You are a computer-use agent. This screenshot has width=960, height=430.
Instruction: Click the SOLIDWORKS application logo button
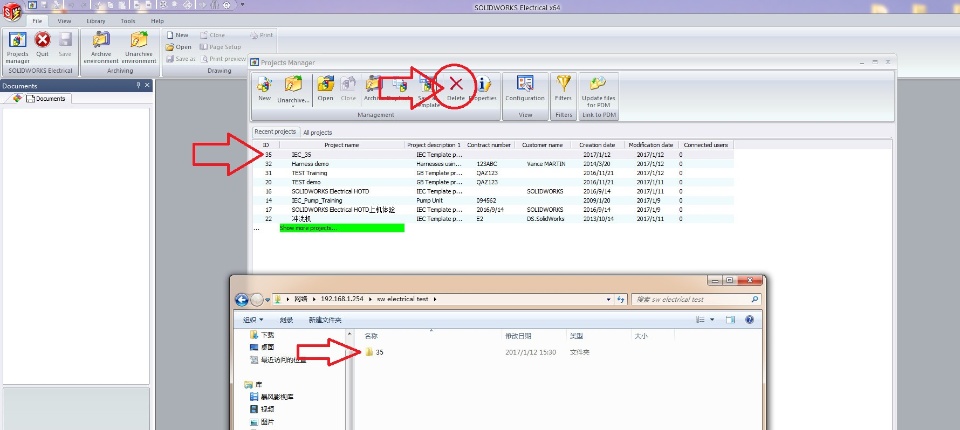[12, 10]
